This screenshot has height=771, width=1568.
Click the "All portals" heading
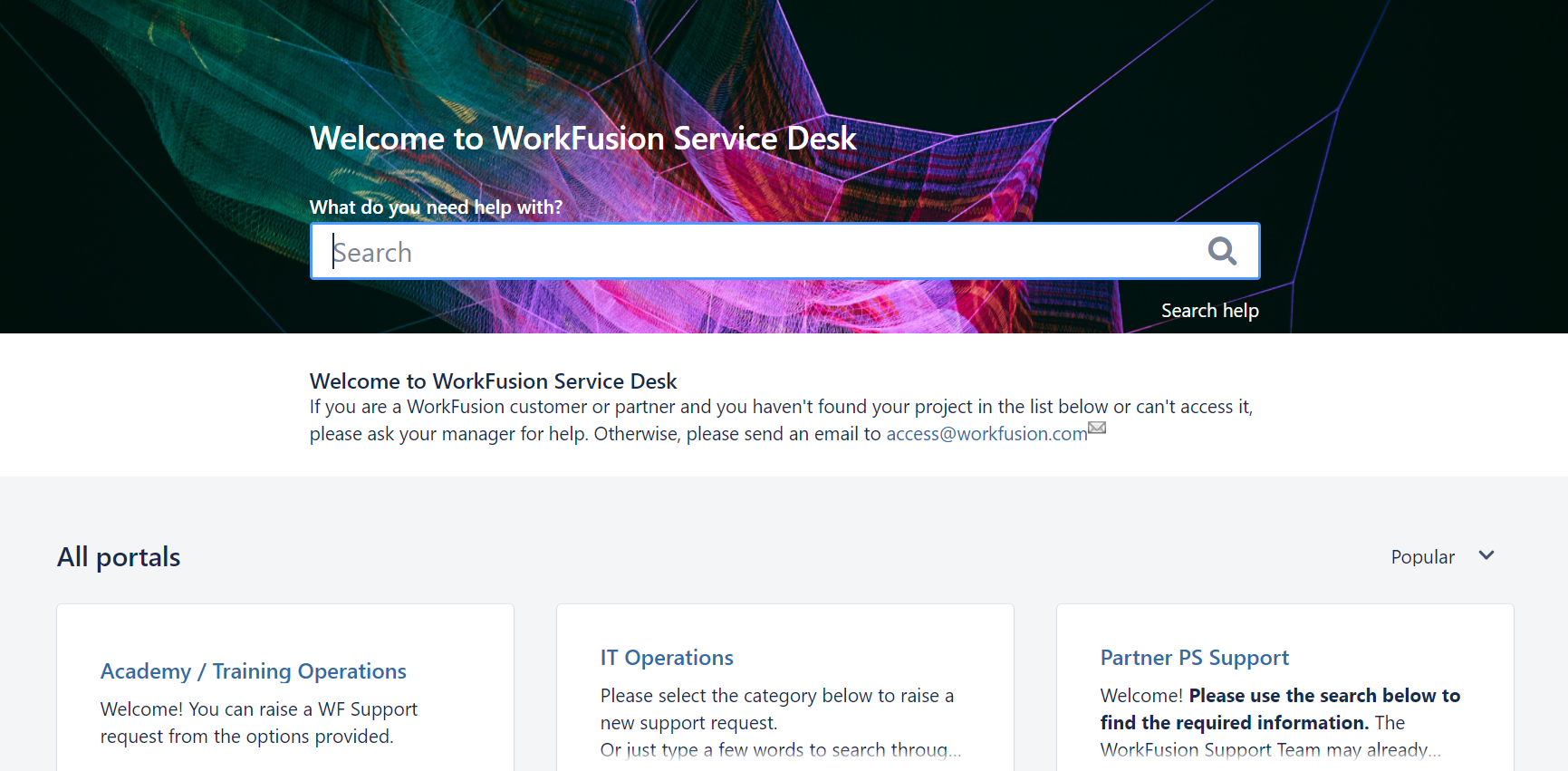tap(119, 557)
